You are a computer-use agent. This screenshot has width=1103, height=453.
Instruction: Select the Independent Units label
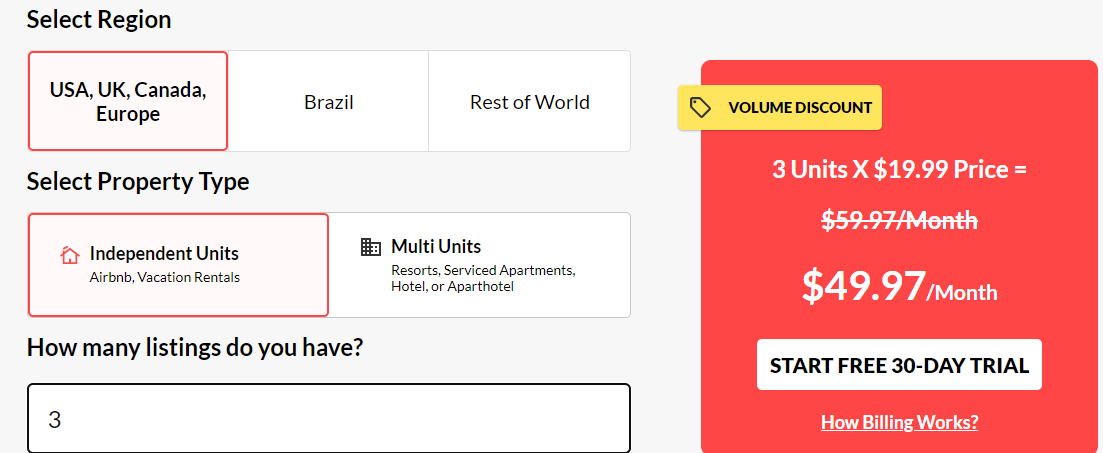coord(164,253)
